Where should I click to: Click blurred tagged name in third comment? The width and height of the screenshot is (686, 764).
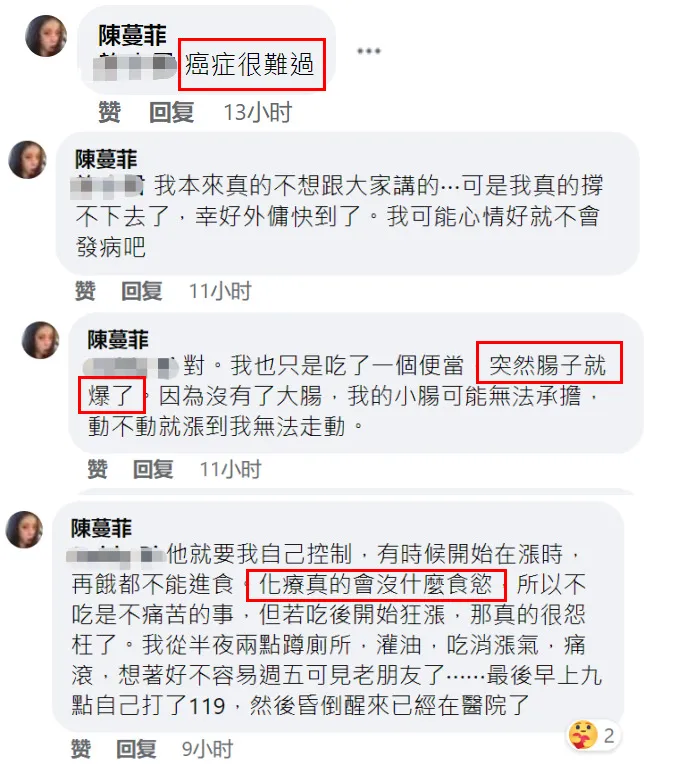(131, 367)
